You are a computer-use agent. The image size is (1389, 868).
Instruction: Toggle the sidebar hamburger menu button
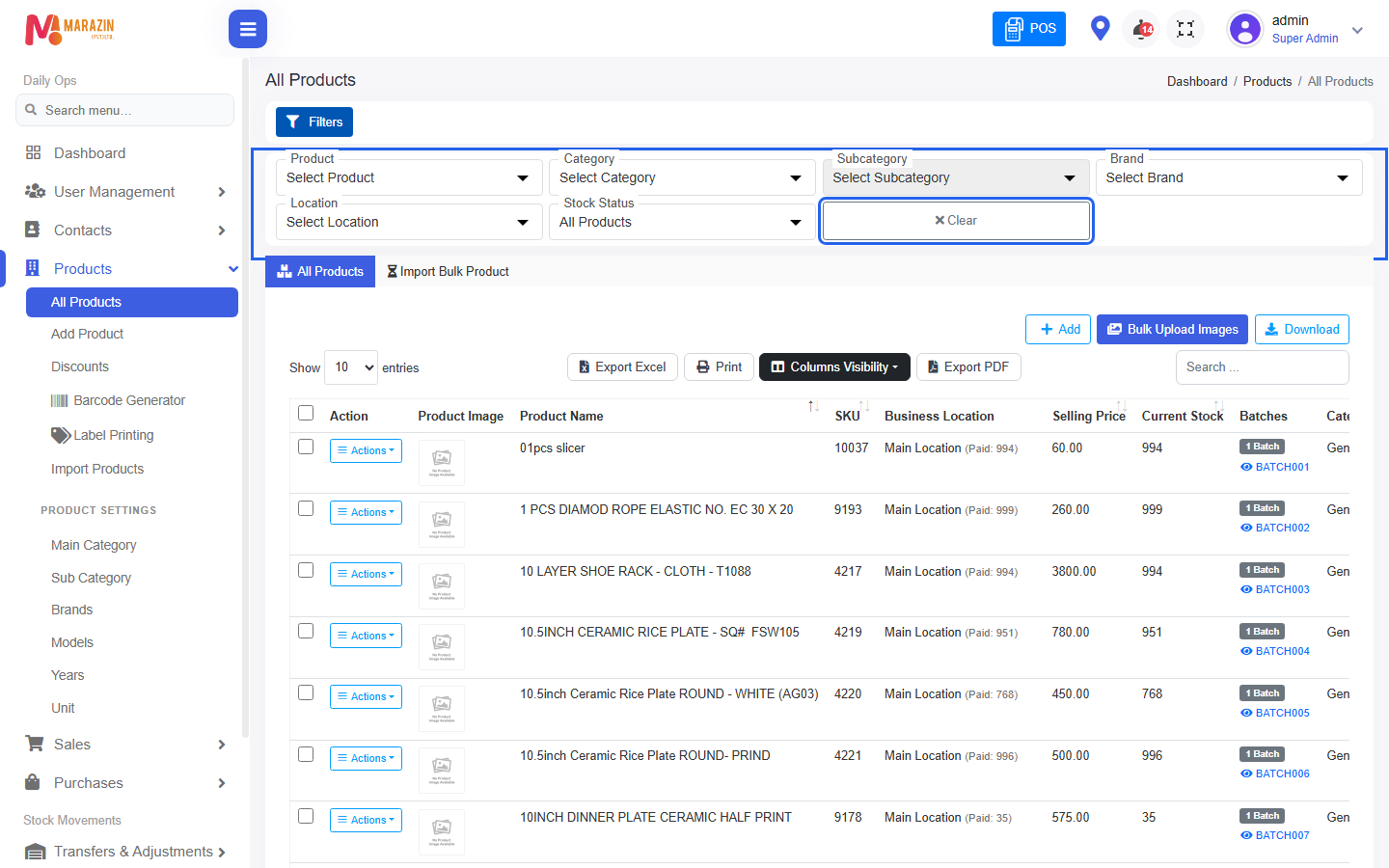[x=248, y=29]
